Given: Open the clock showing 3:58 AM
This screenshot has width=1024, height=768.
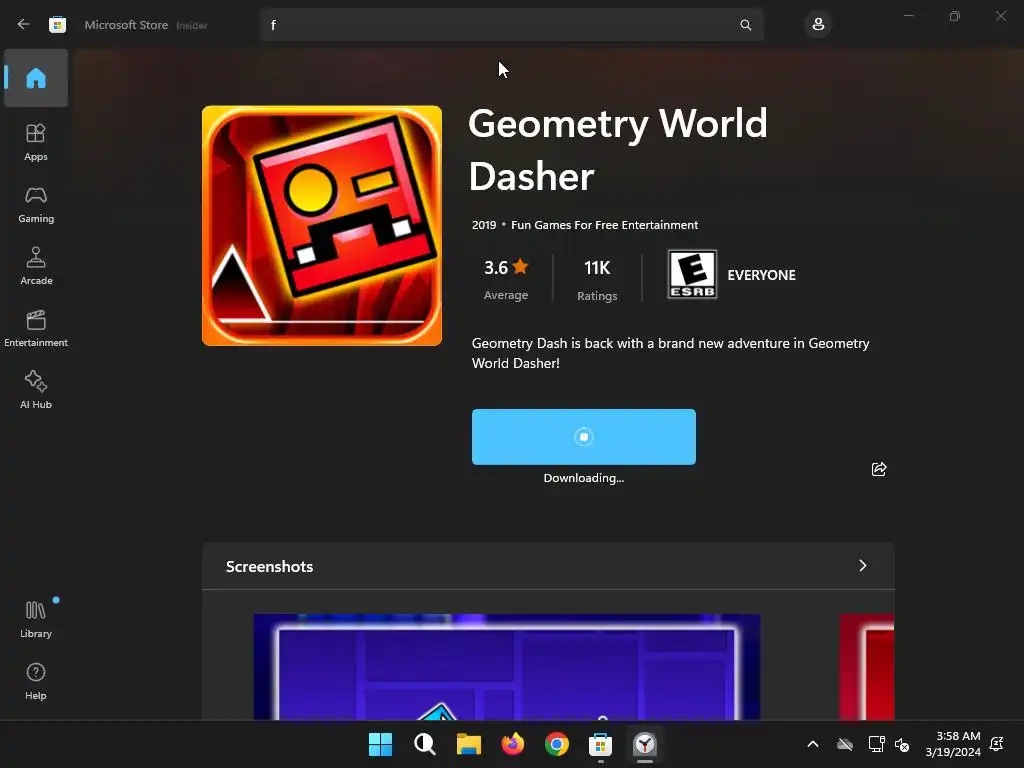Looking at the screenshot, I should click(x=953, y=744).
